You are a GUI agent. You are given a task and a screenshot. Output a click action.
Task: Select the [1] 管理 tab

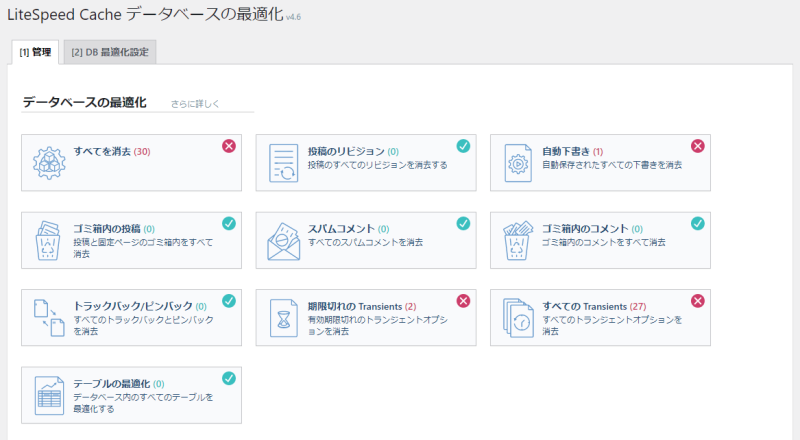click(34, 52)
